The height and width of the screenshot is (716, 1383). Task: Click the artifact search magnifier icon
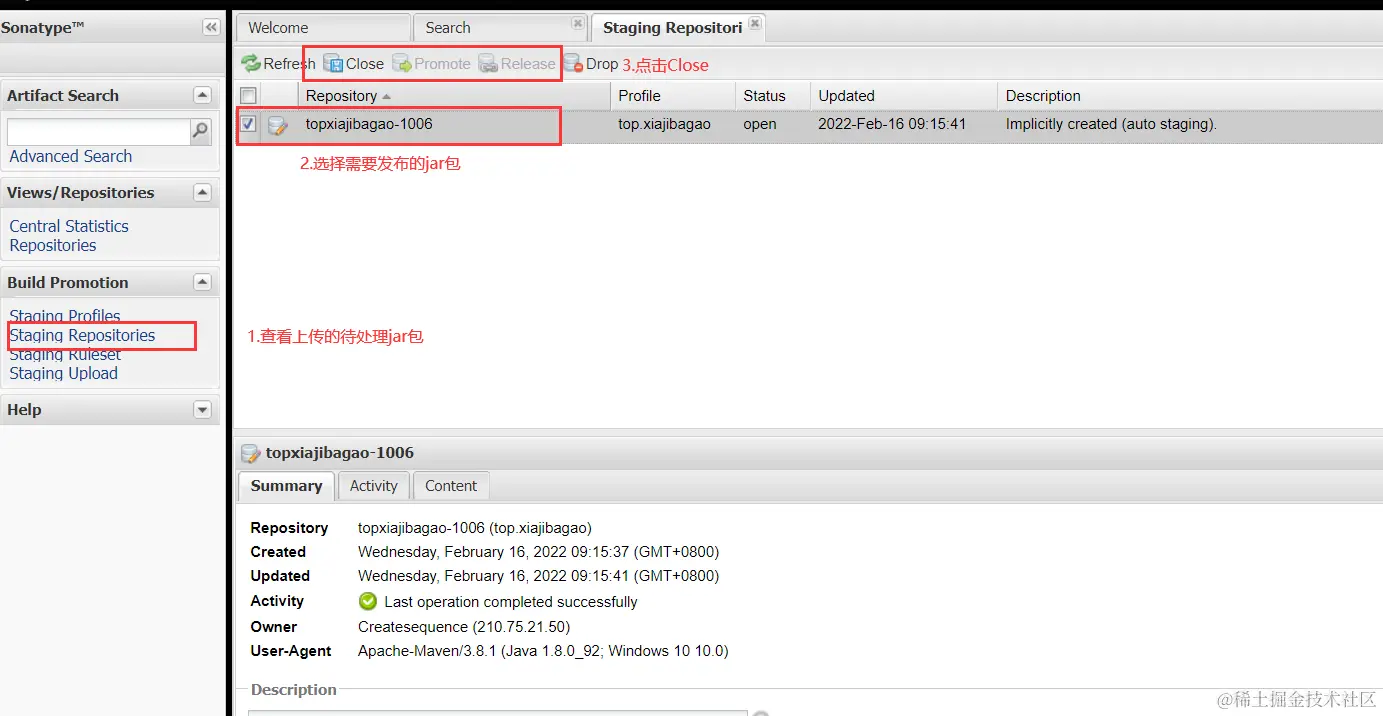(201, 131)
